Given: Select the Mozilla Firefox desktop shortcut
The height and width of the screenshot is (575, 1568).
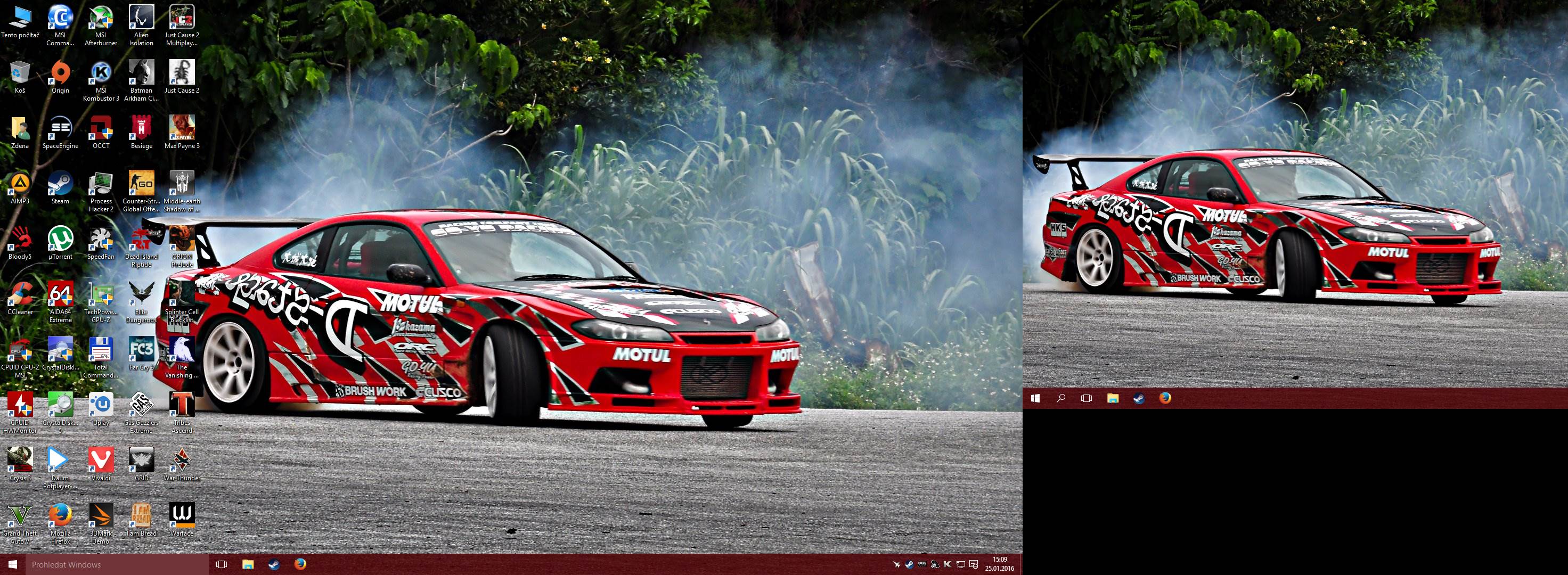Looking at the screenshot, I should (x=60, y=524).
